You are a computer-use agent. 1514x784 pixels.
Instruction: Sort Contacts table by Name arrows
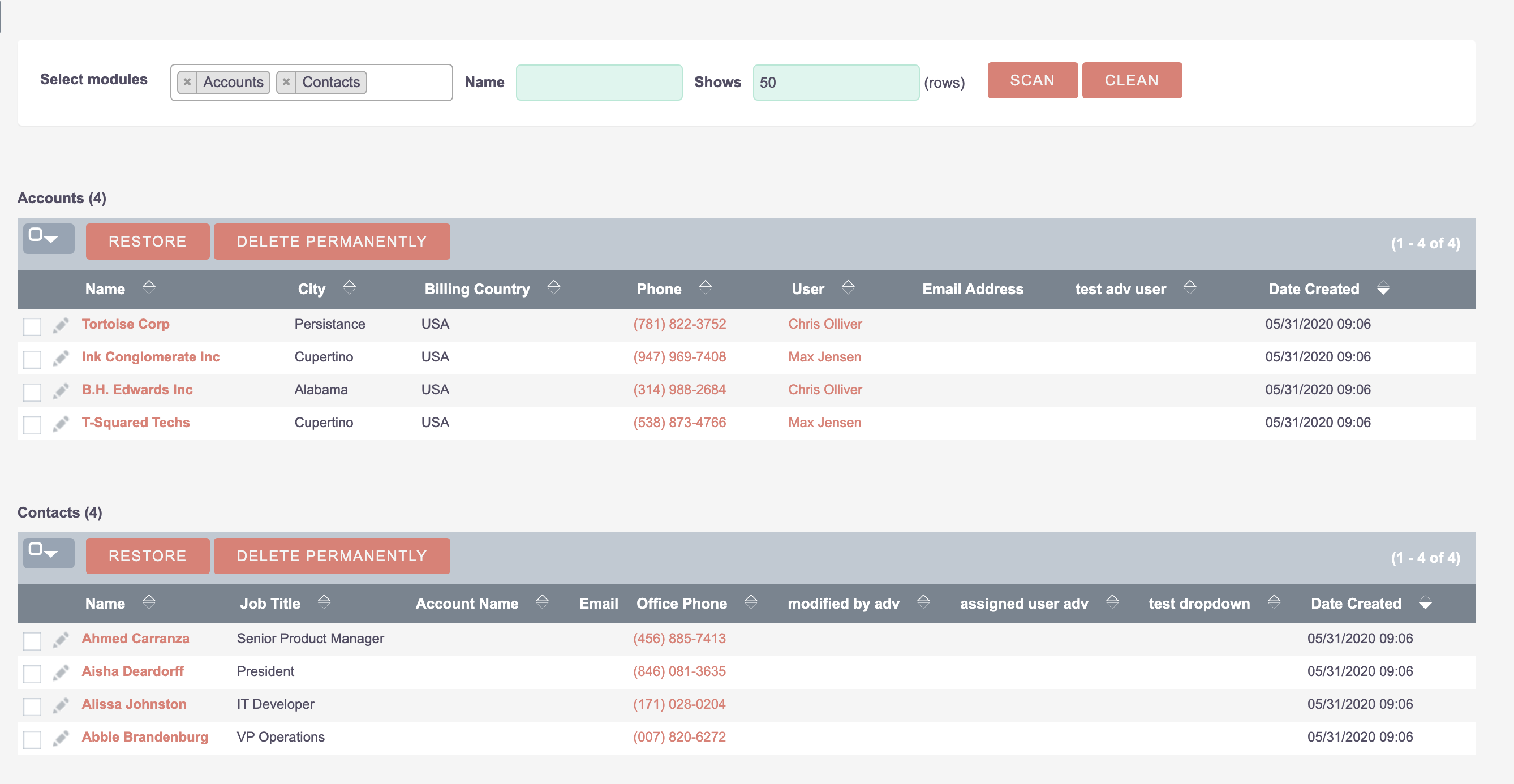coord(149,602)
